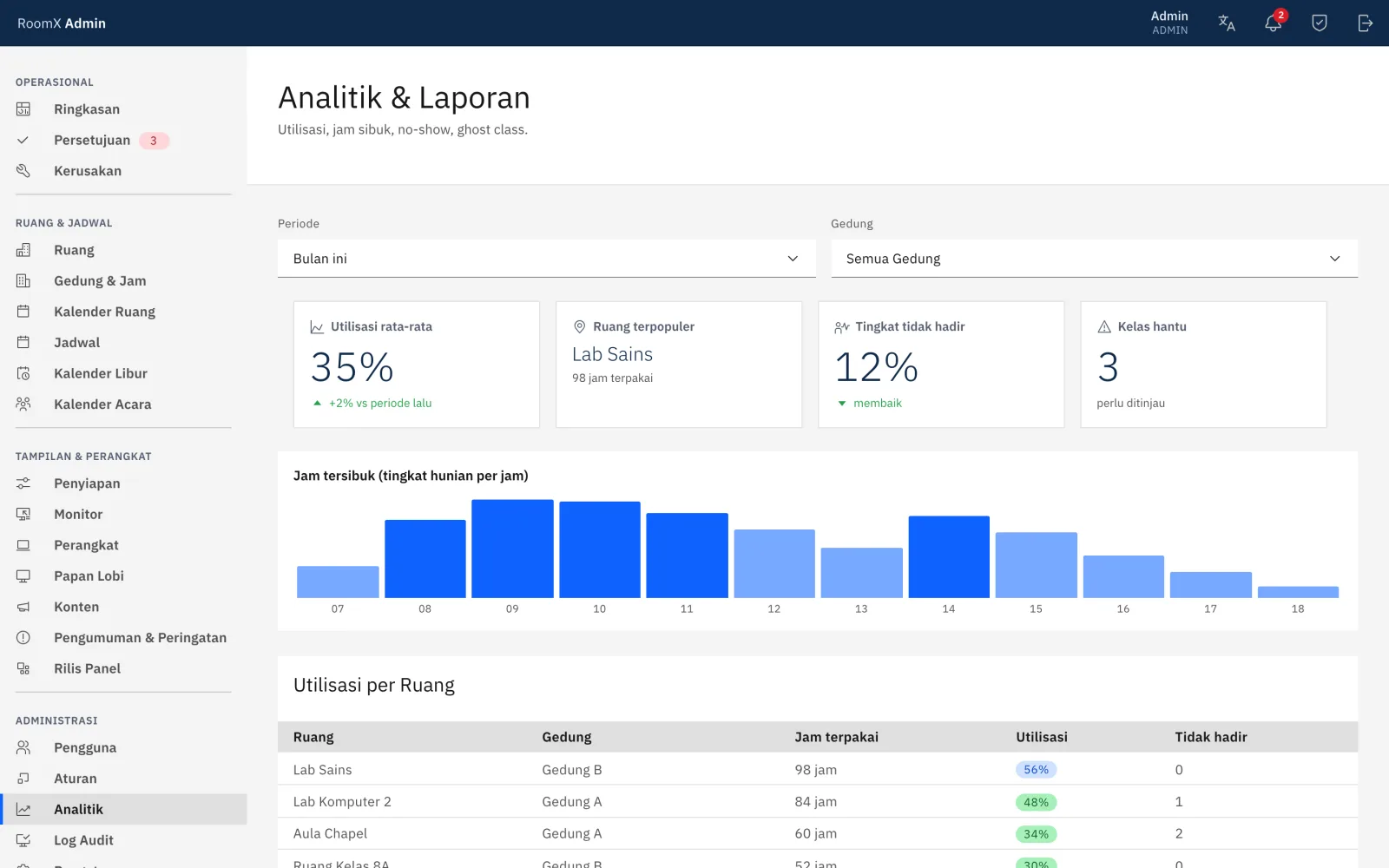Click the Perangkat laptop icon
This screenshot has width=1389, height=868.
[x=23, y=545]
